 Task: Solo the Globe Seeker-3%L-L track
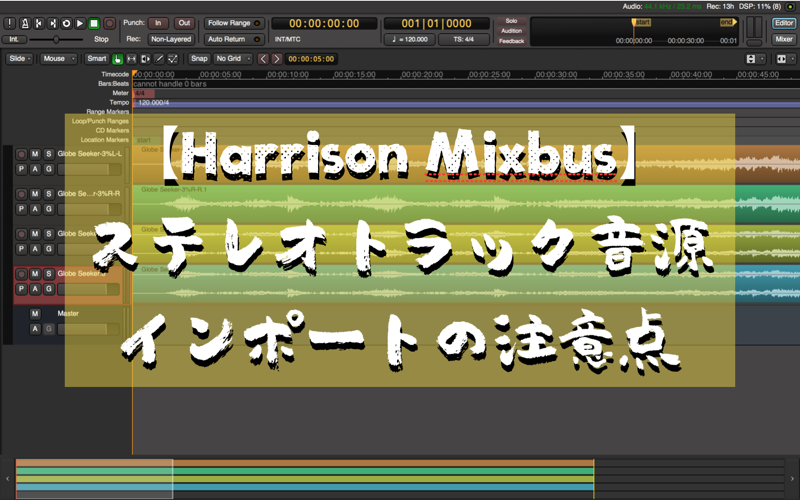click(48, 154)
